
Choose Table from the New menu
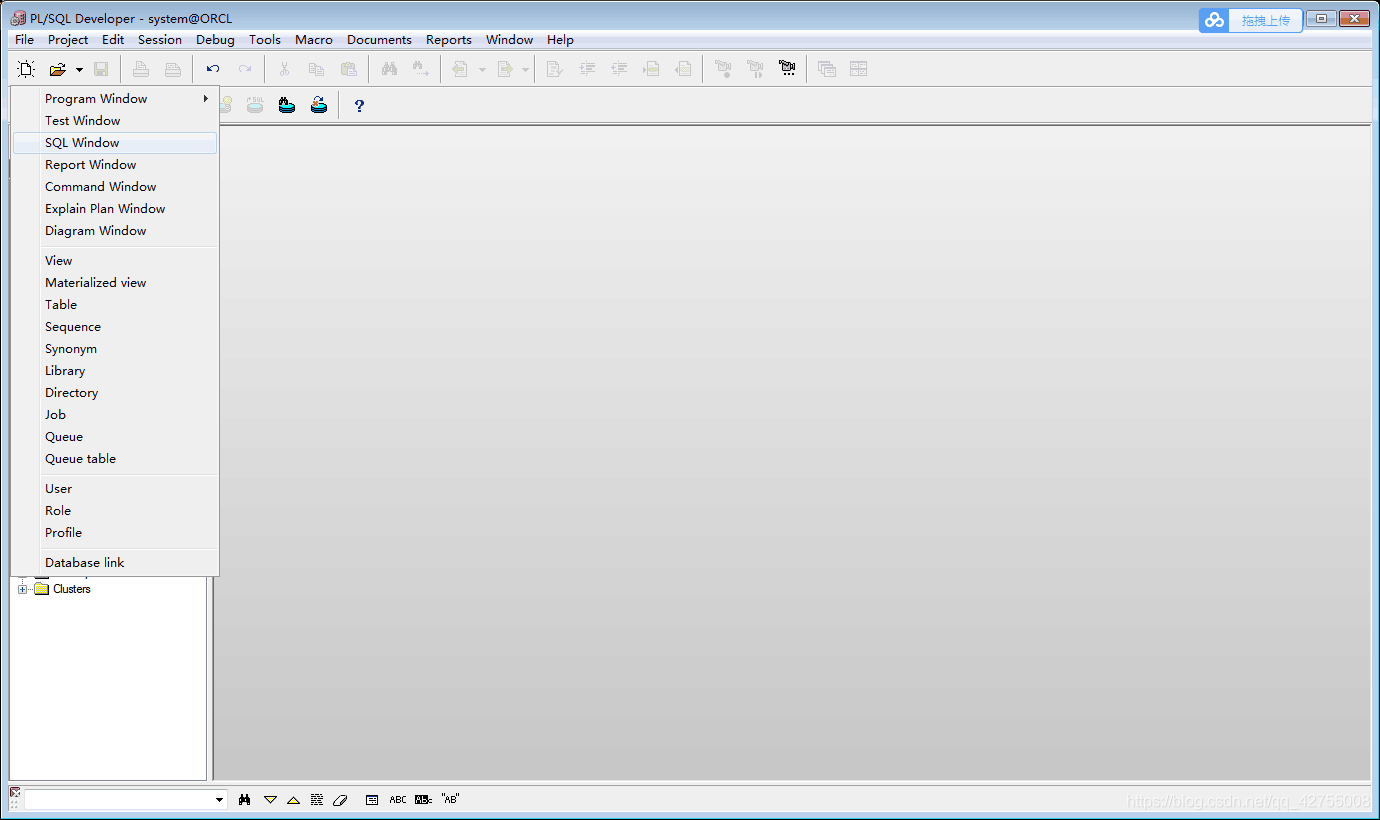tap(115, 305)
